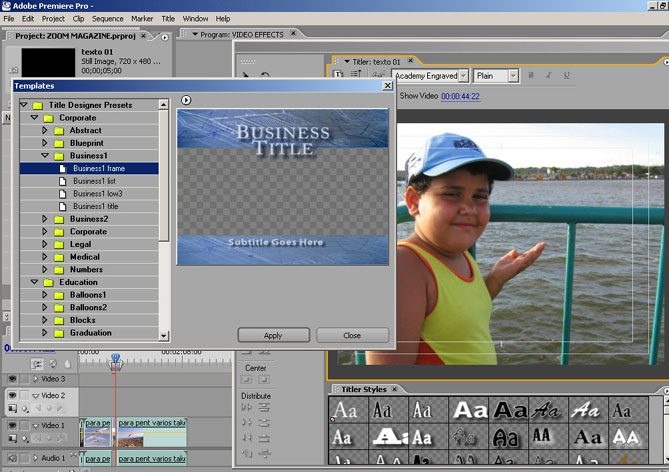Screen dimensions: 669x472
Task: Collapse the Corporate presets folder
Action: 34,118
